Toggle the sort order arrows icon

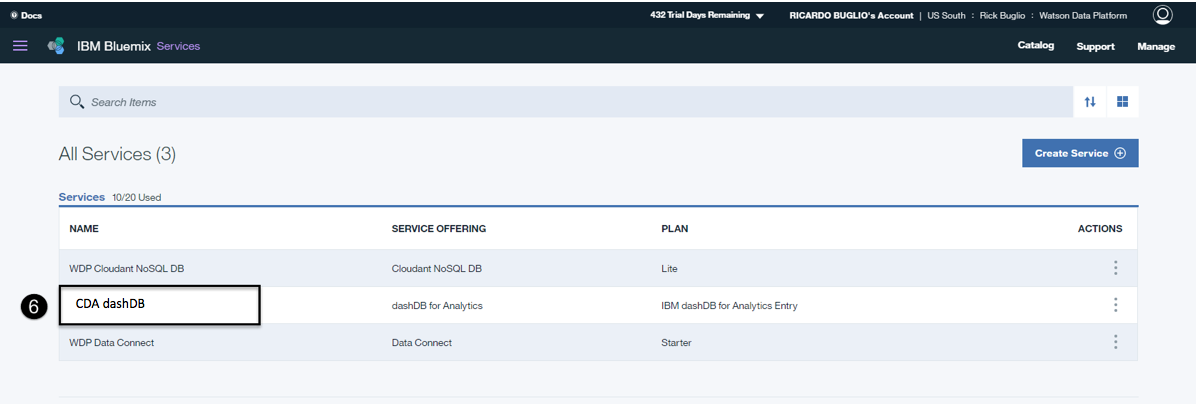[1091, 101]
